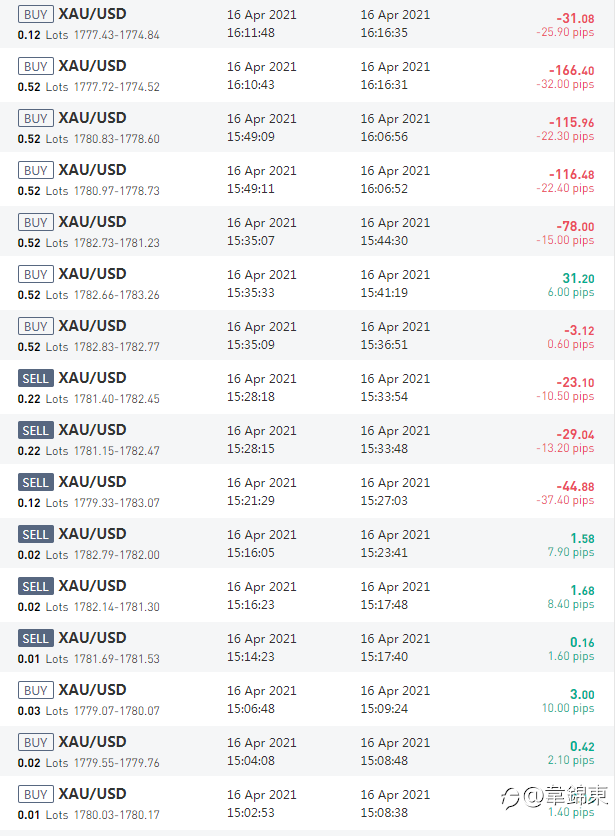
Task: Click the SELL badge on trade opened 15:14:23
Action: pyautogui.click(x=36, y=638)
